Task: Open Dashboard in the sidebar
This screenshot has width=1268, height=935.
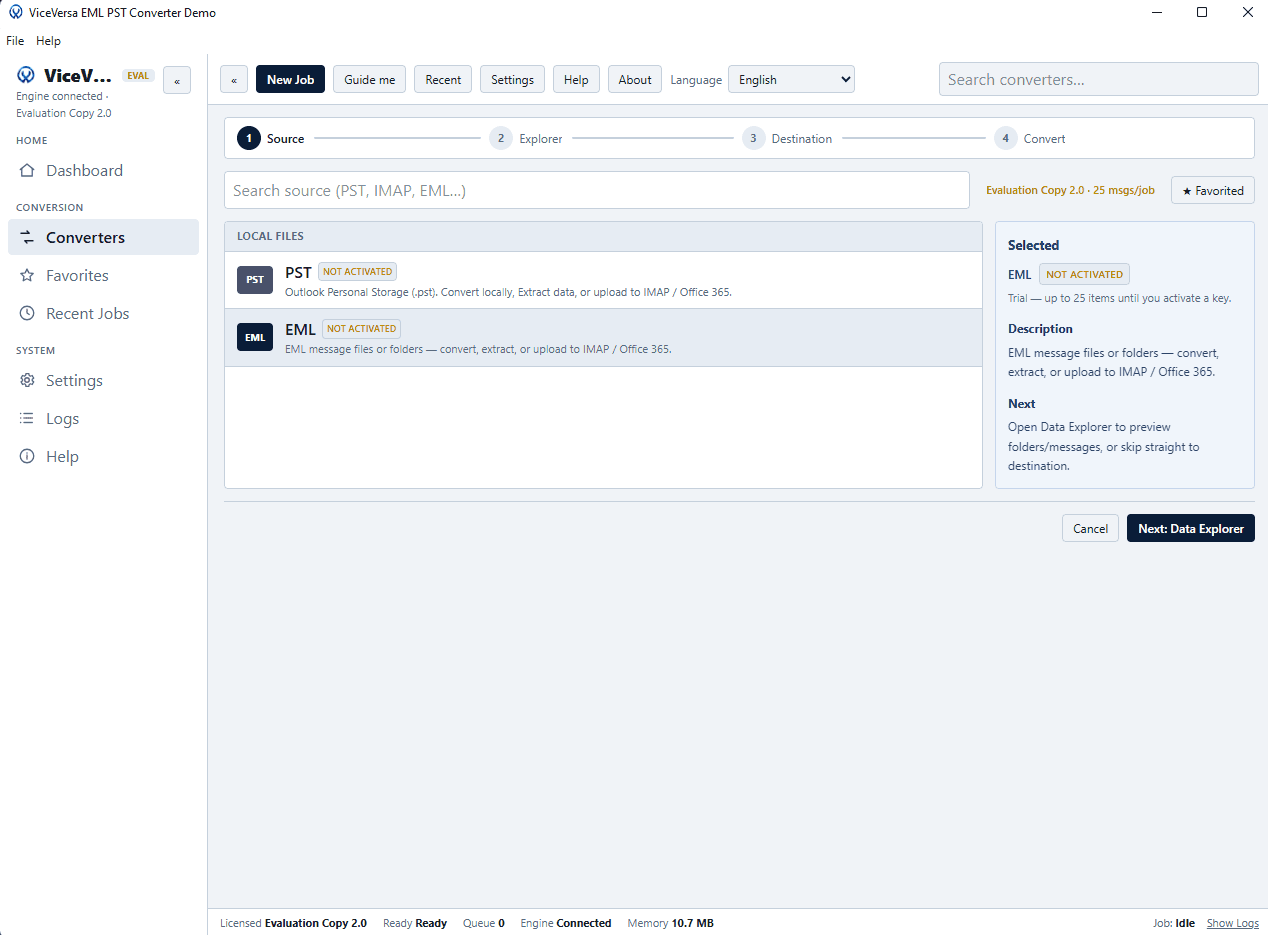Action: click(x=103, y=171)
